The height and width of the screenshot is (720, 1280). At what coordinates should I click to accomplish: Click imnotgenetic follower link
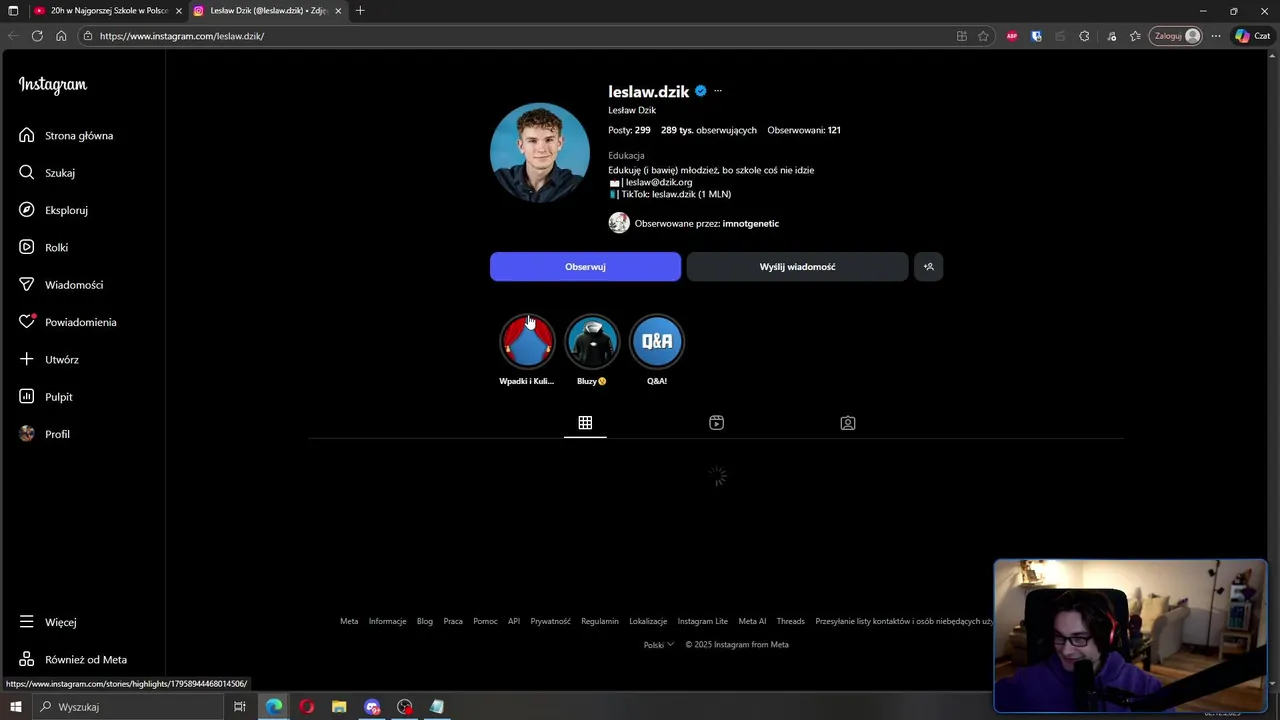point(751,223)
